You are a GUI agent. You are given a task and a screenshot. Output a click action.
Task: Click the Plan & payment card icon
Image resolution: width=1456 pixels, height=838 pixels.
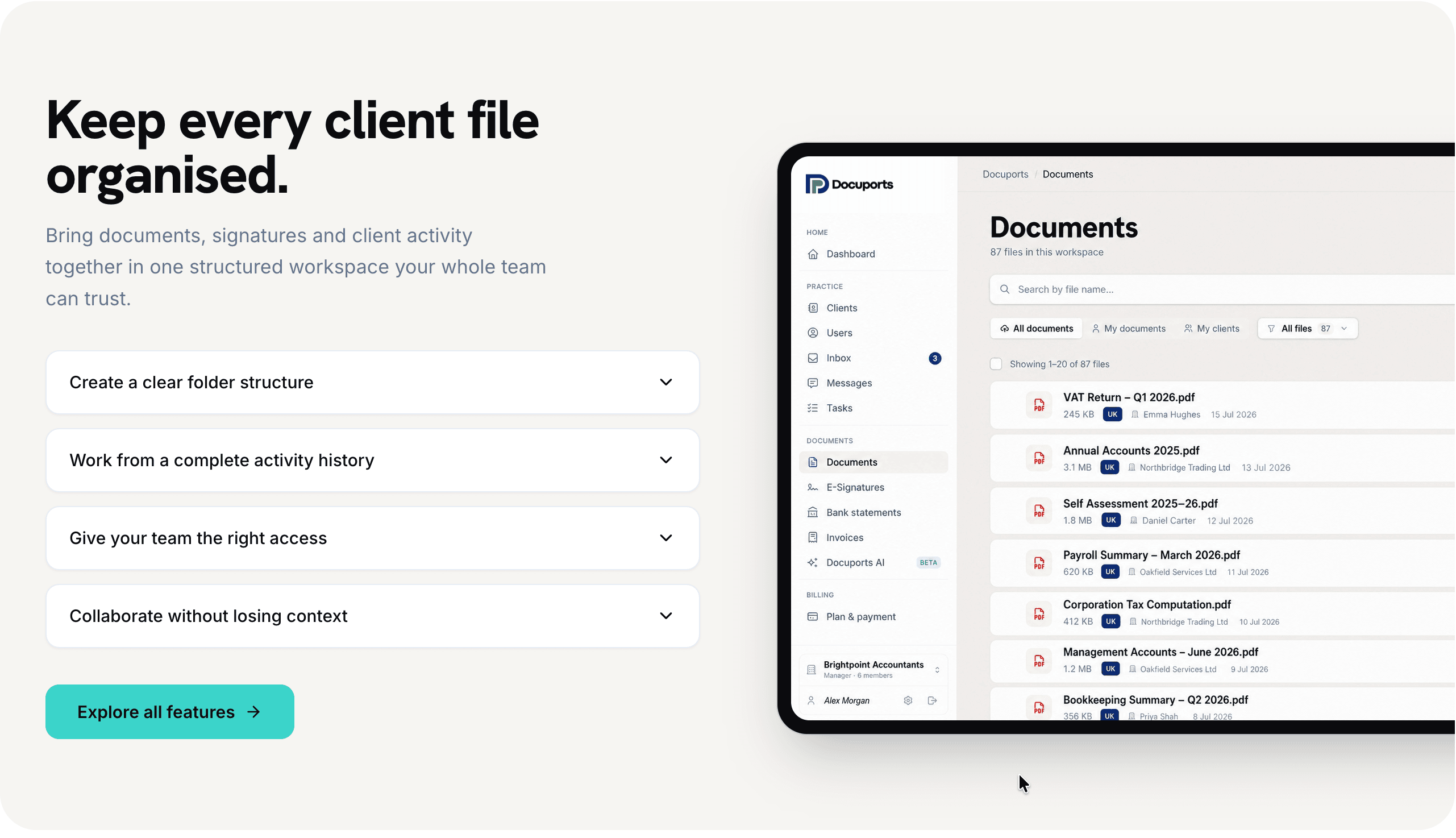click(813, 617)
